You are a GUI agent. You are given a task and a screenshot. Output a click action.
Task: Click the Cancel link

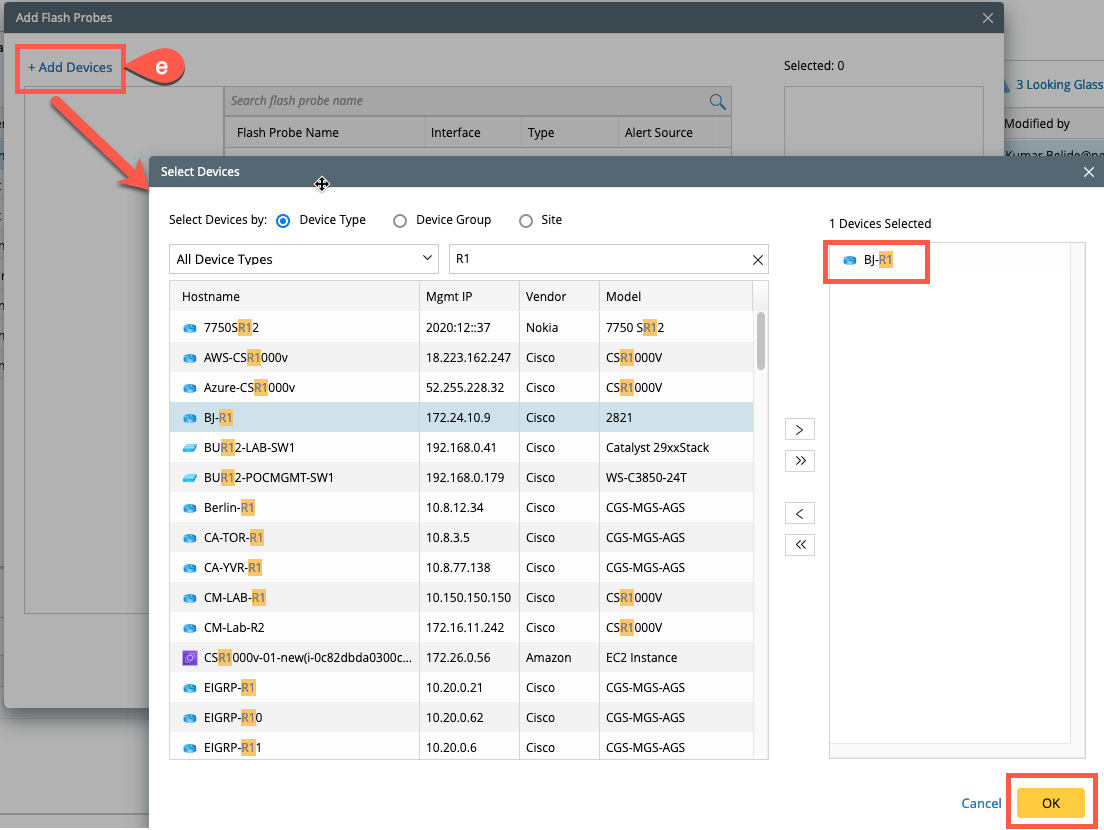tap(981, 803)
